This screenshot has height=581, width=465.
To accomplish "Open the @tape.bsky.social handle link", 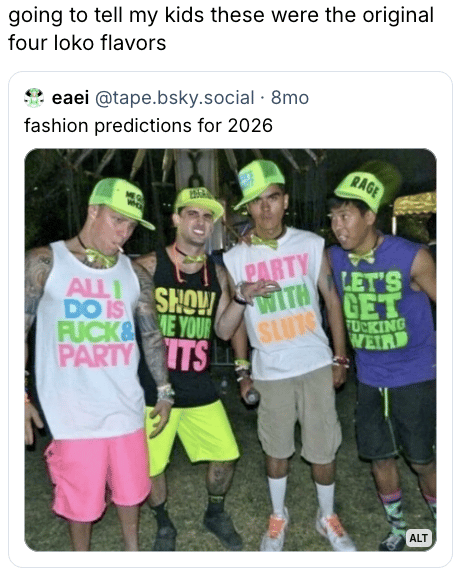I will pos(175,98).
